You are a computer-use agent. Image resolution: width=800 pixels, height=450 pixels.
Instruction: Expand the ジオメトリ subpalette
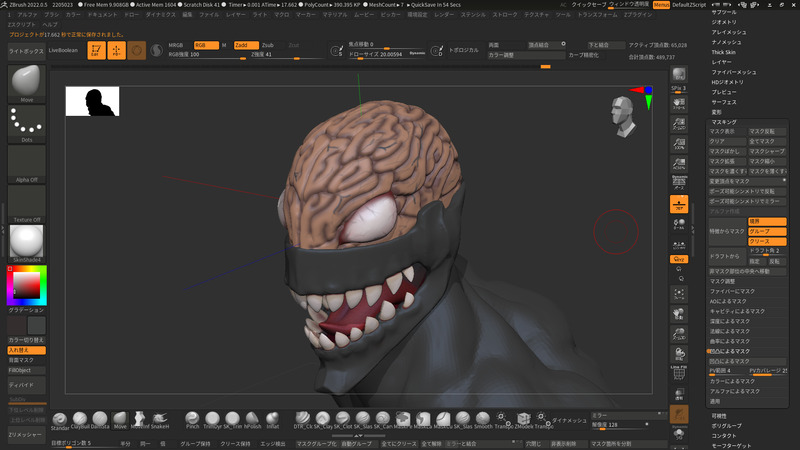click(723, 20)
